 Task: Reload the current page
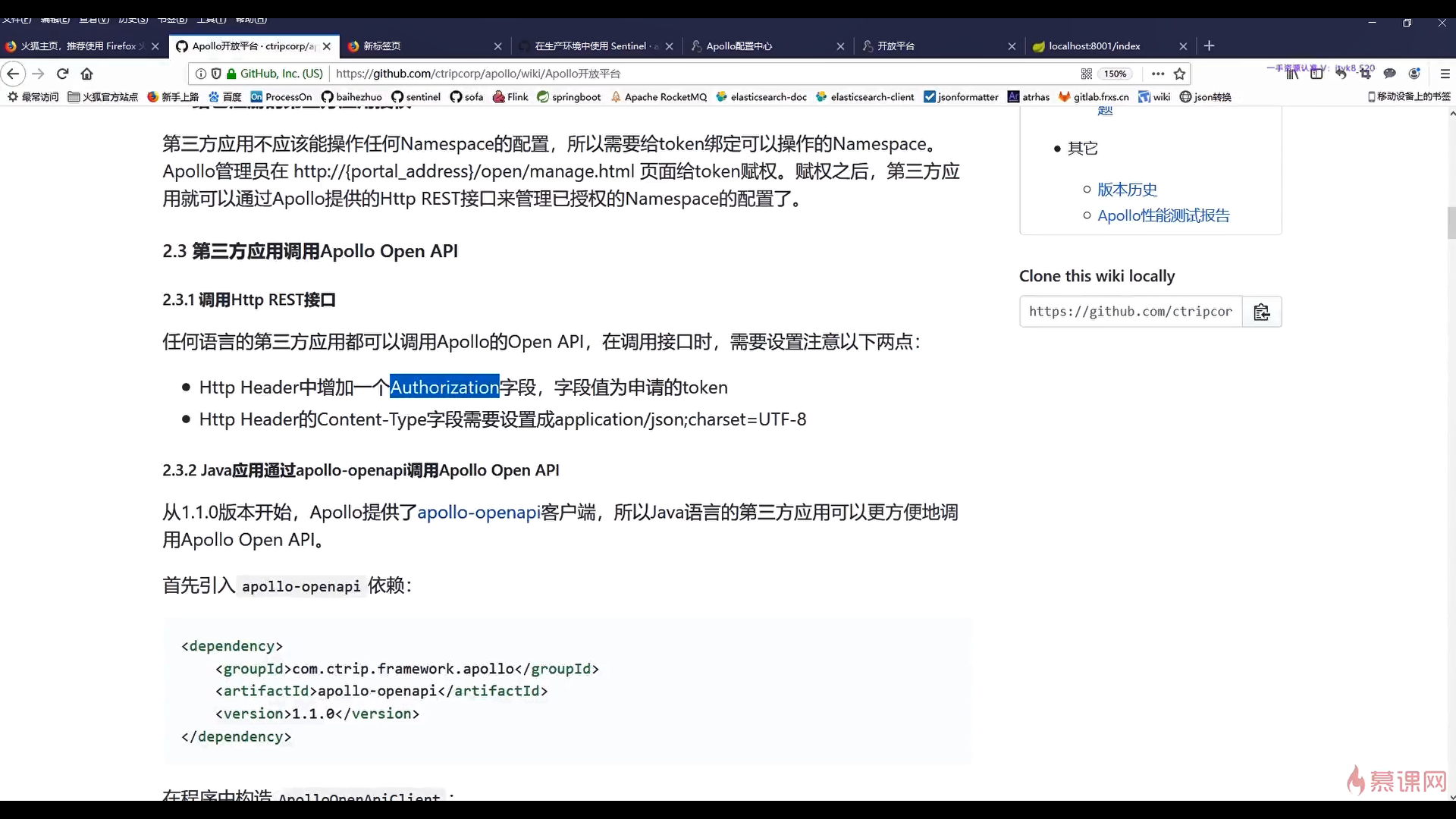coord(63,74)
